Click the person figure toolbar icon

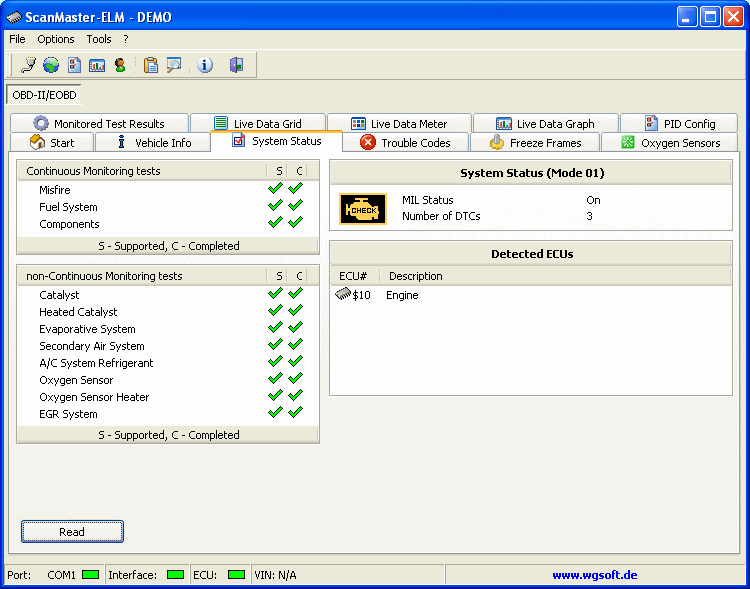point(120,65)
